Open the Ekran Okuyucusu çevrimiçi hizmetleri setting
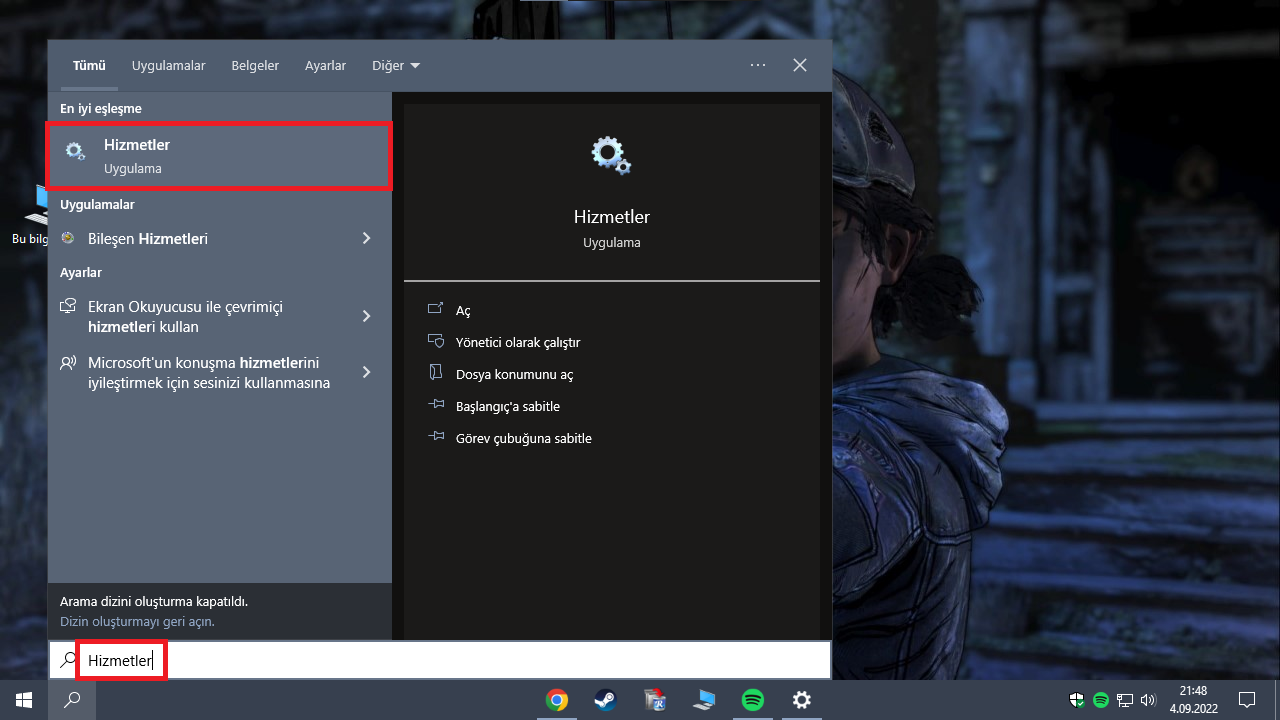This screenshot has width=1280, height=720. (219, 316)
